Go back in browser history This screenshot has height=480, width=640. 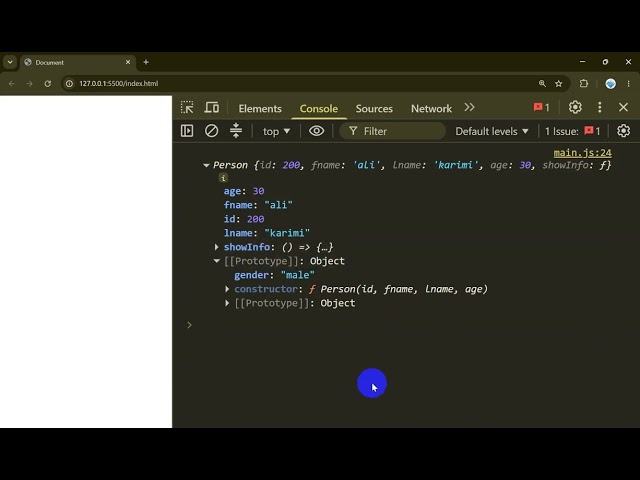11,84
